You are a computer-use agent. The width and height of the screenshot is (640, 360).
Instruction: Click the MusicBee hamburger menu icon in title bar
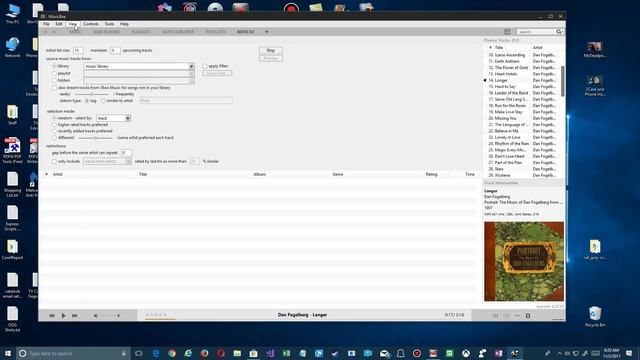[43, 16]
